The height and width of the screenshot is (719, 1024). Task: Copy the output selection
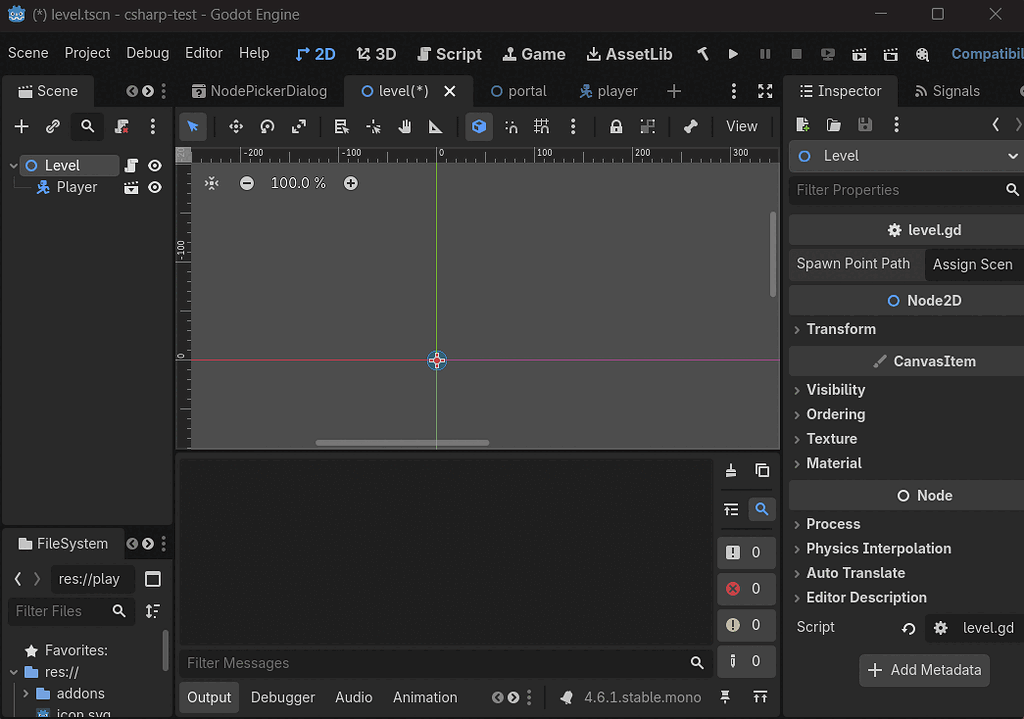click(761, 470)
